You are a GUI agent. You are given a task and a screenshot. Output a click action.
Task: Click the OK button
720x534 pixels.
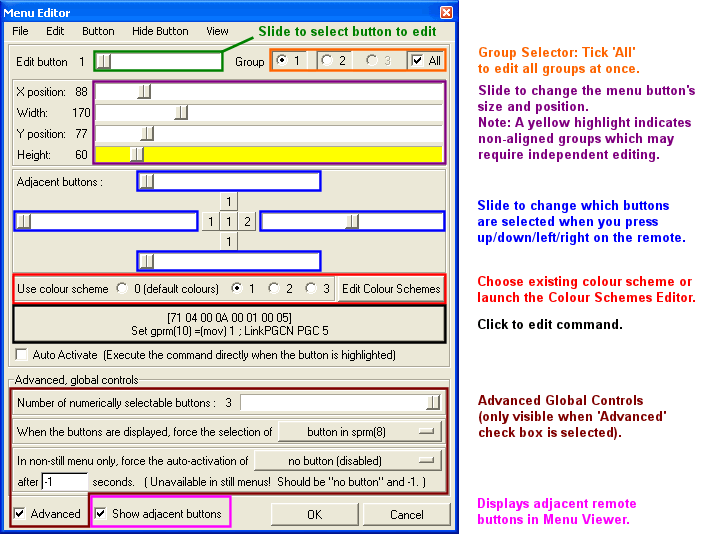pos(314,514)
